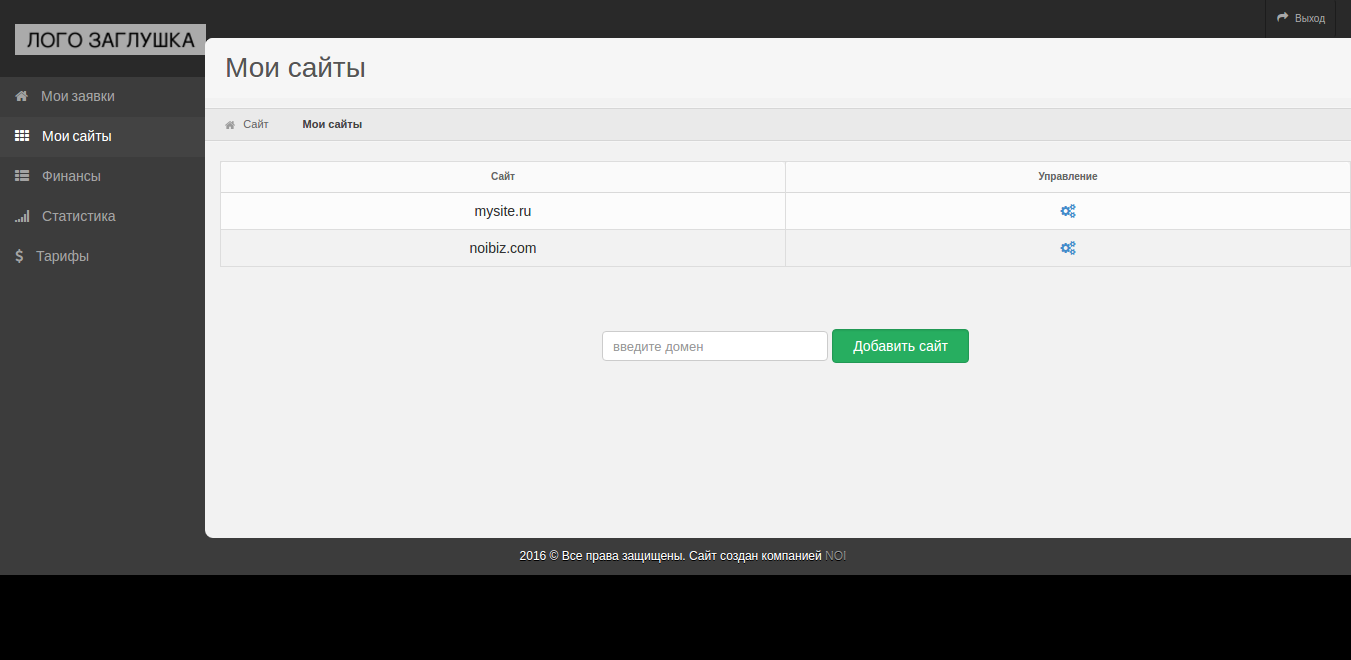This screenshot has height=660, width=1351.
Task: Select the mysite.ru table cell
Action: tap(503, 211)
